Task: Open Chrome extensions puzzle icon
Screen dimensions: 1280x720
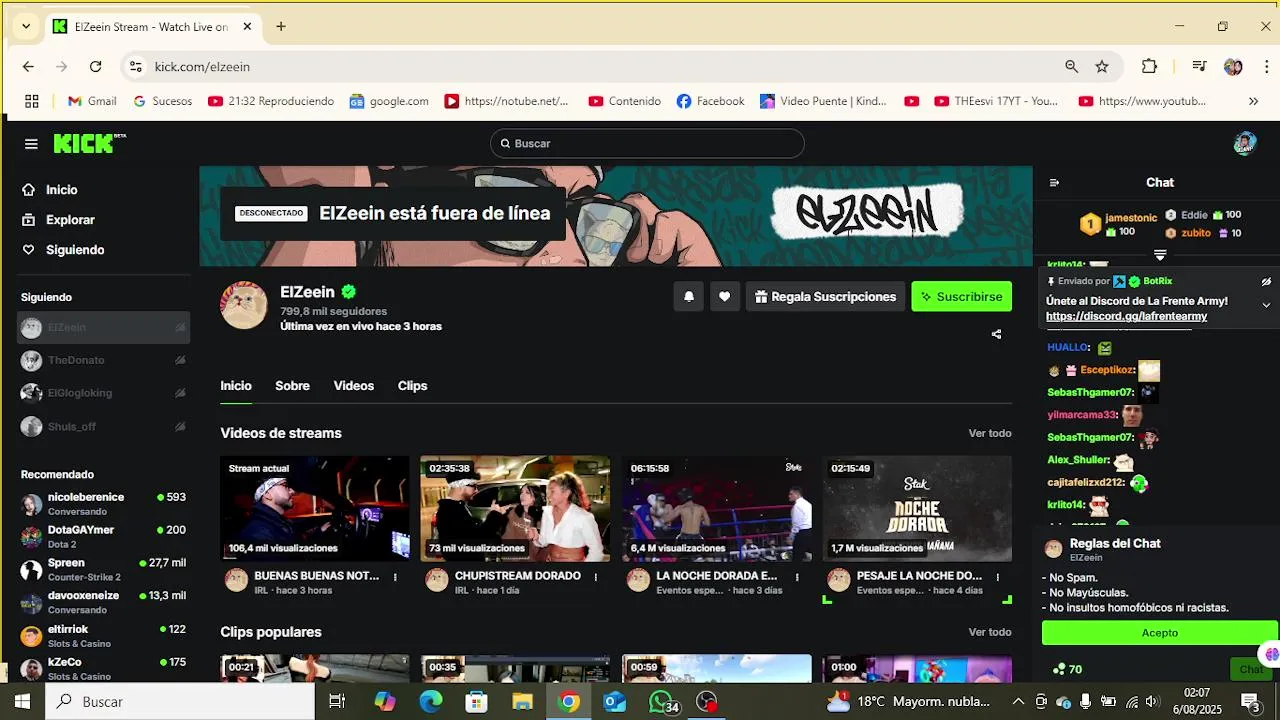Action: point(1149,67)
